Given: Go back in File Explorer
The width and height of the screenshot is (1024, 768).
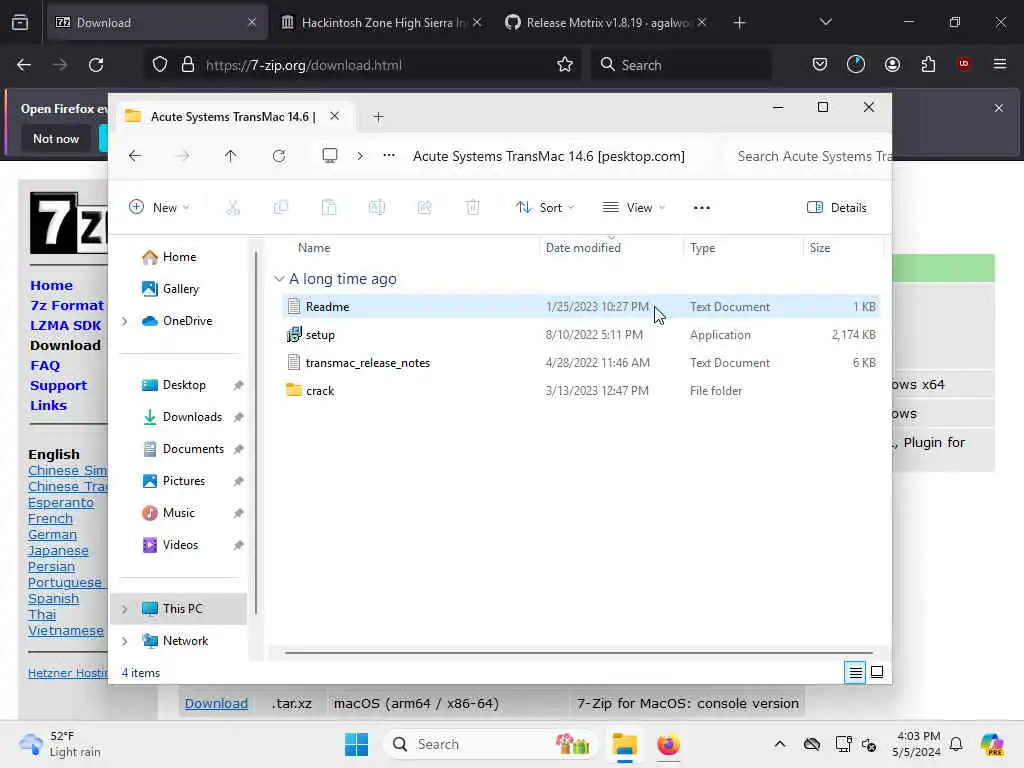Looking at the screenshot, I should (135, 156).
